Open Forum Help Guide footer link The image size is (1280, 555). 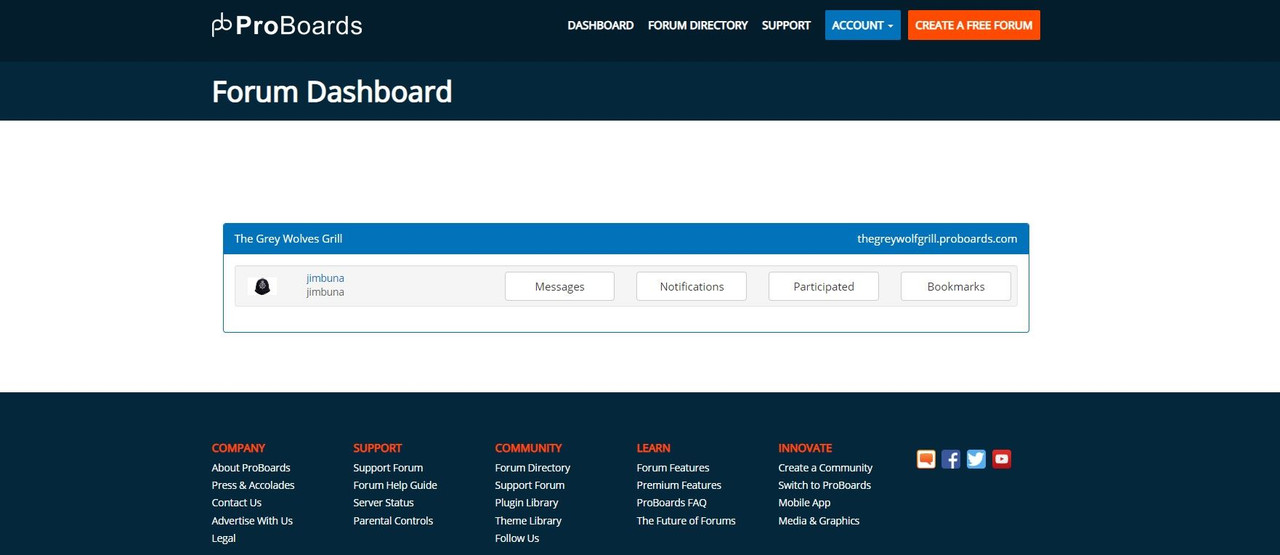tap(395, 485)
